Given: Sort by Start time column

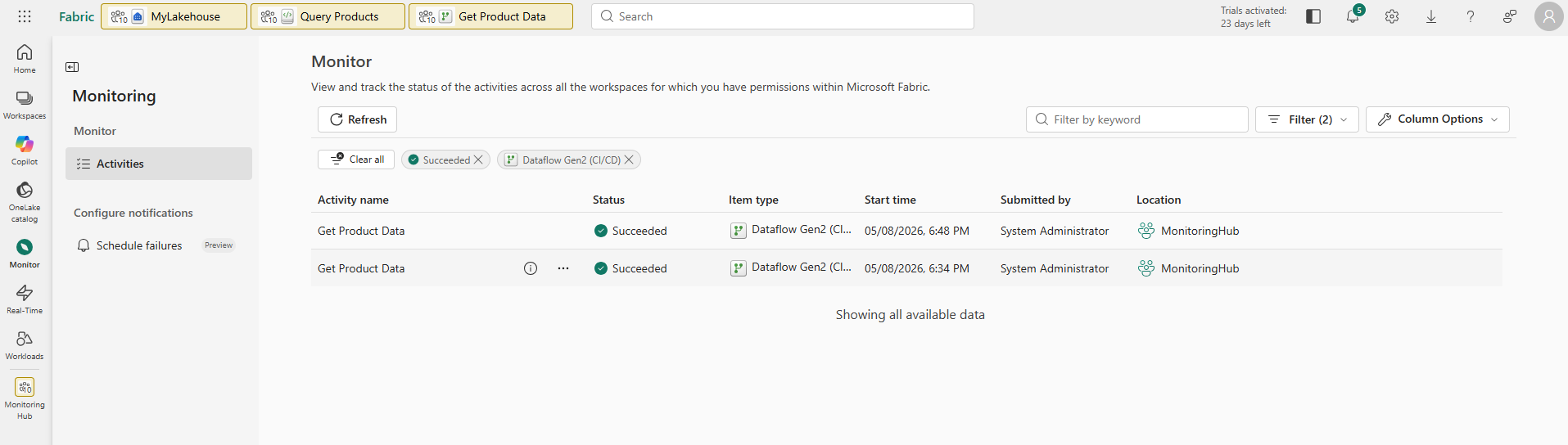Looking at the screenshot, I should (890, 200).
